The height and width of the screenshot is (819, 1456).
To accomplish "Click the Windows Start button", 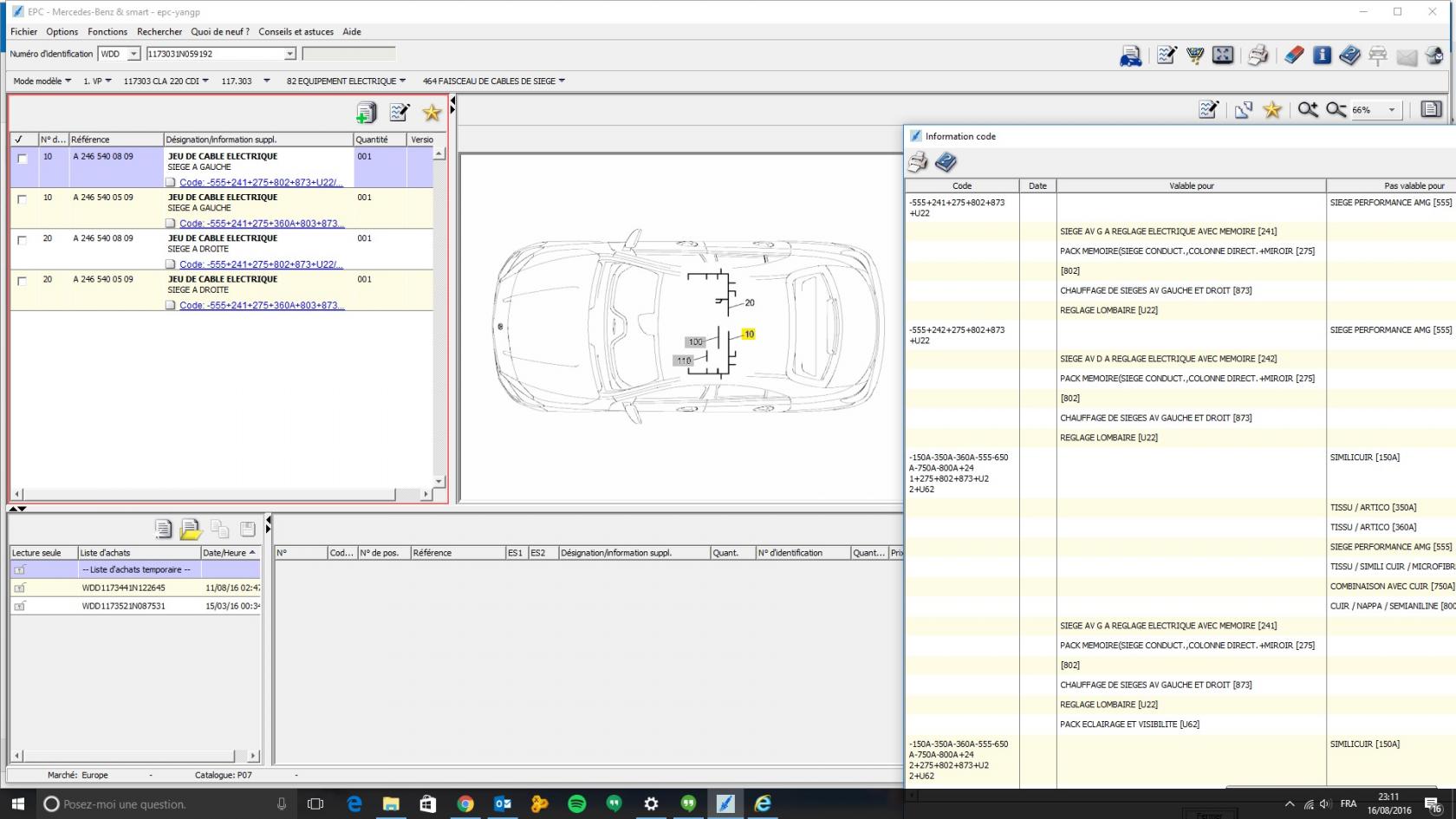I will (17, 803).
